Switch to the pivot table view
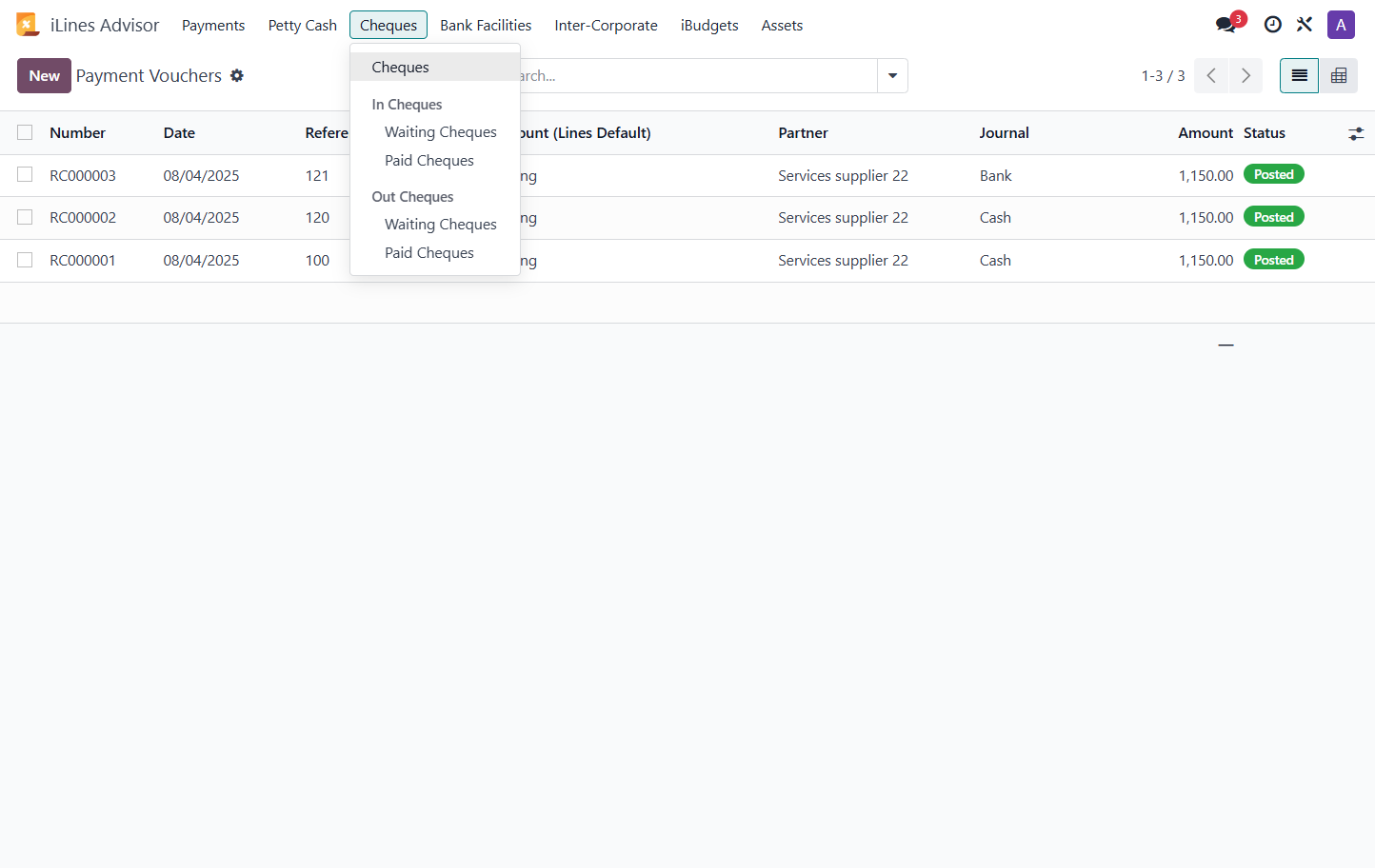This screenshot has width=1375, height=868. point(1338,76)
